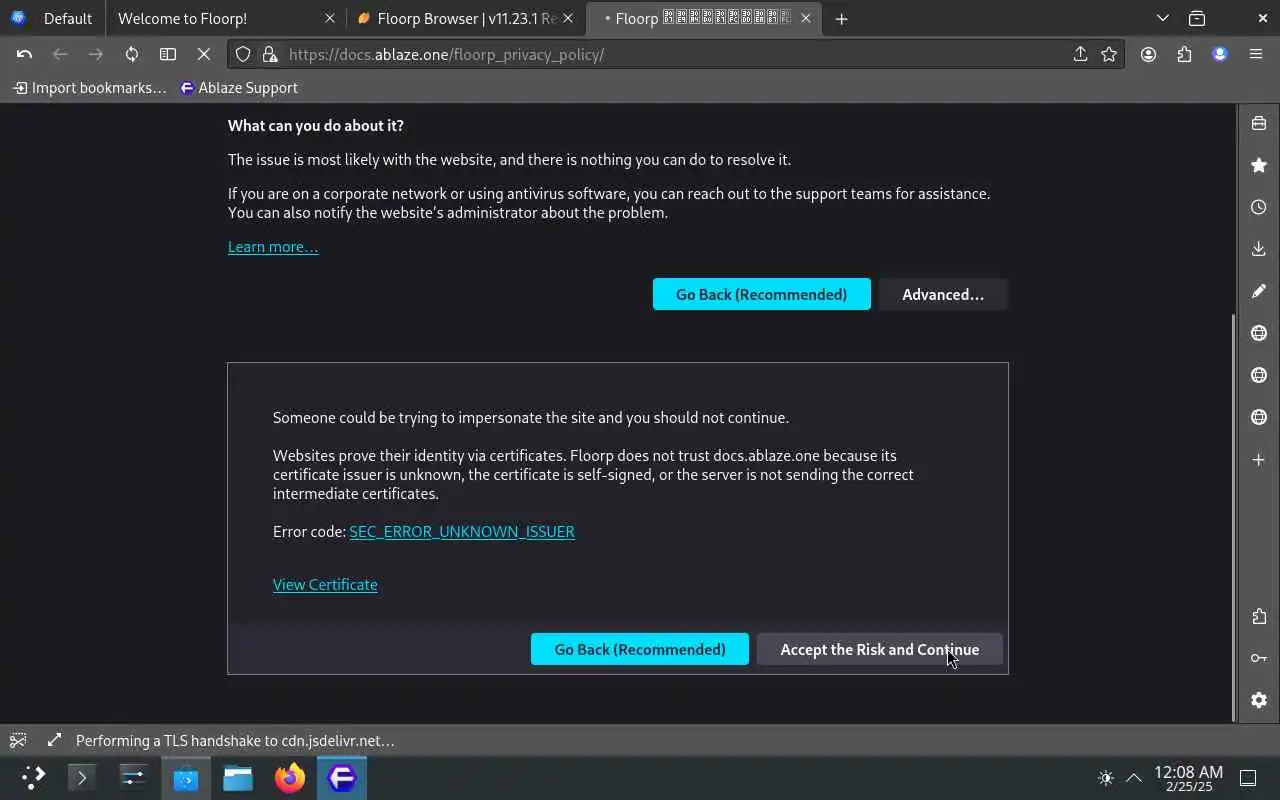The image size is (1280, 800).
Task: Open the file manager from the taskbar
Action: 238,777
